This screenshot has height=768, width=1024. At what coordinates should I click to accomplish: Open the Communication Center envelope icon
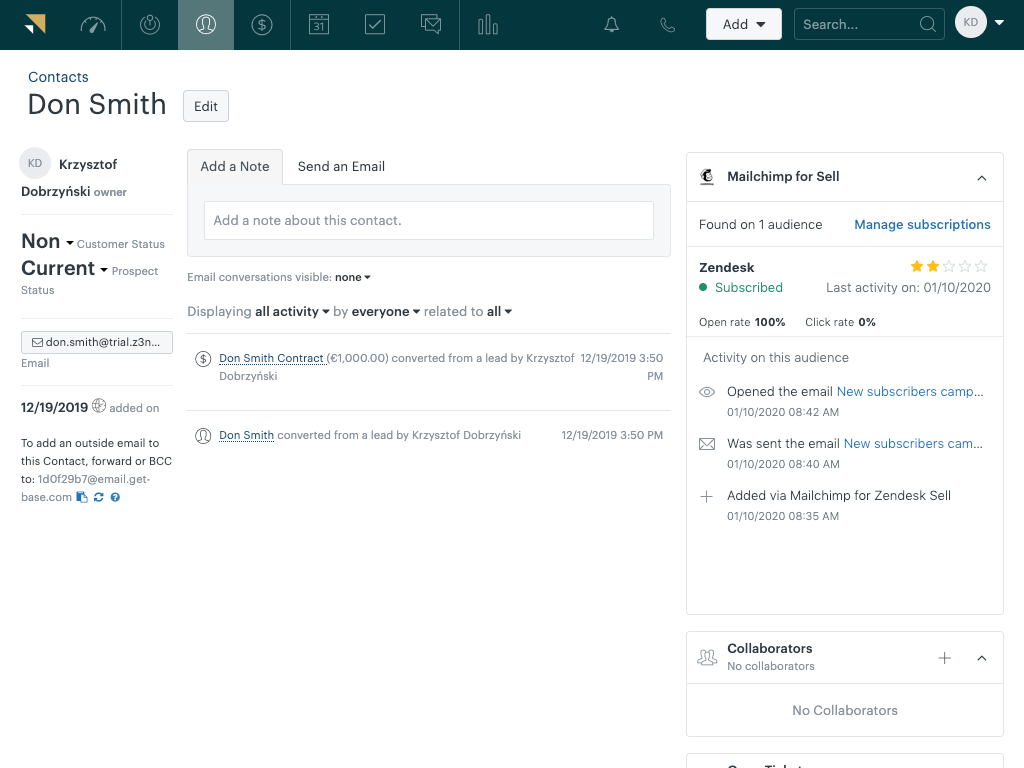coord(431,22)
